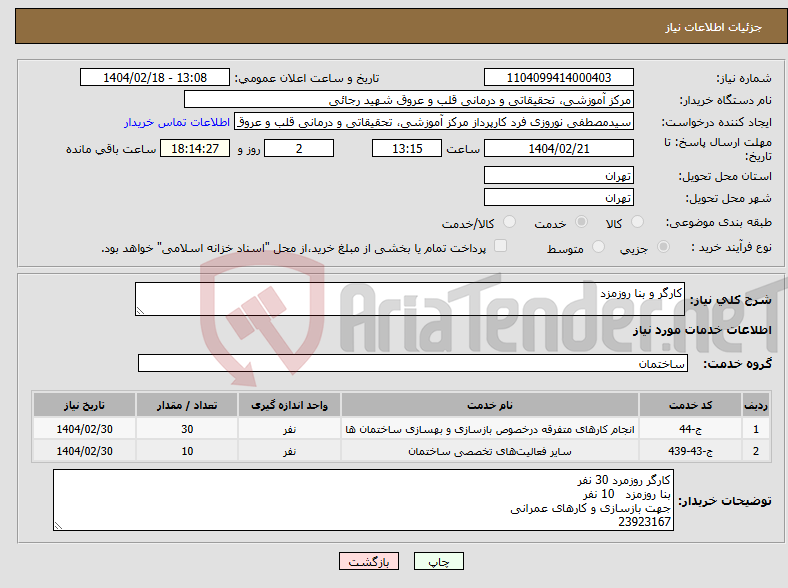
Task: Click the نفر unit cell in row 1
Action: pos(289,429)
